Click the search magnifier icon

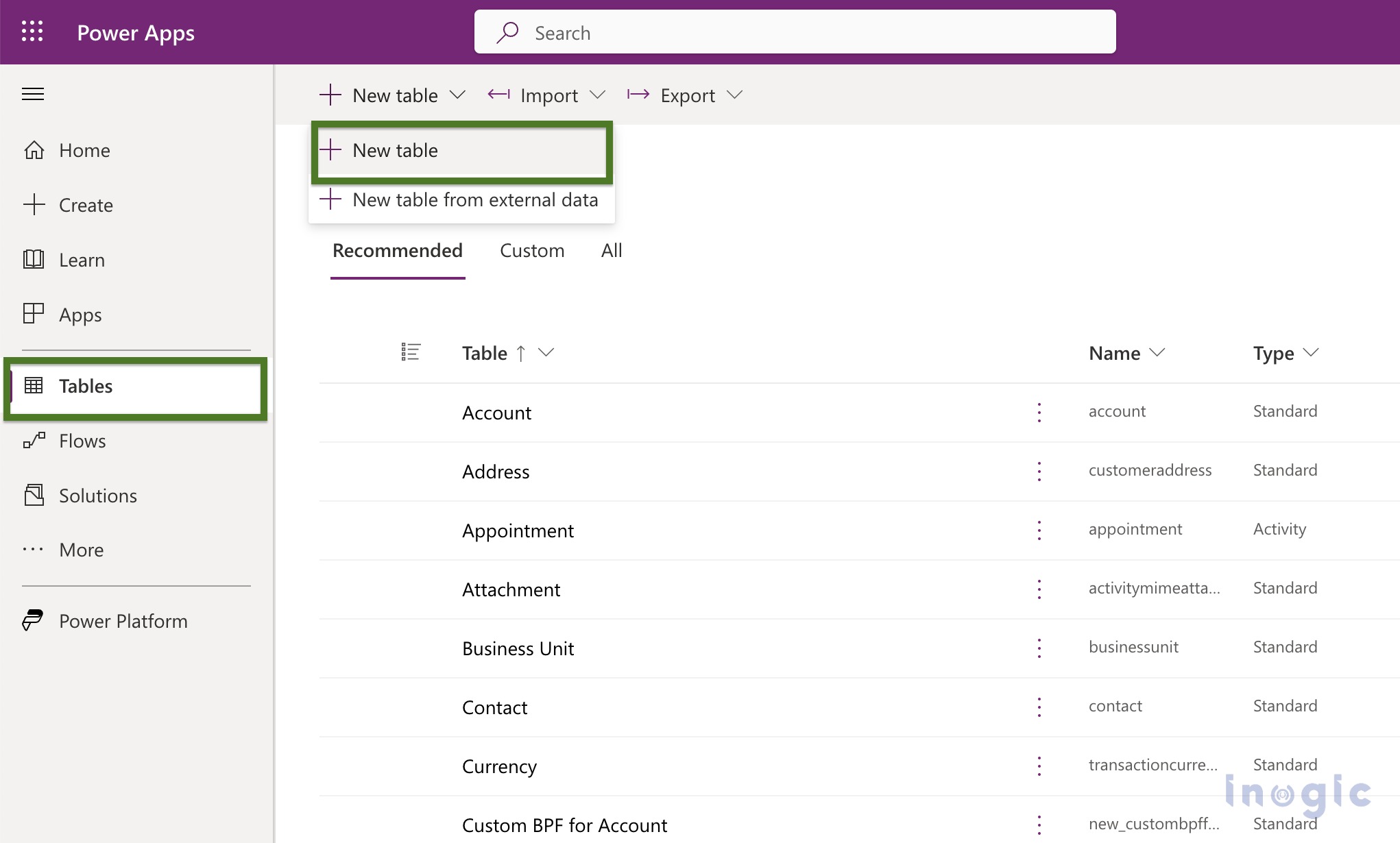pyautogui.click(x=507, y=32)
